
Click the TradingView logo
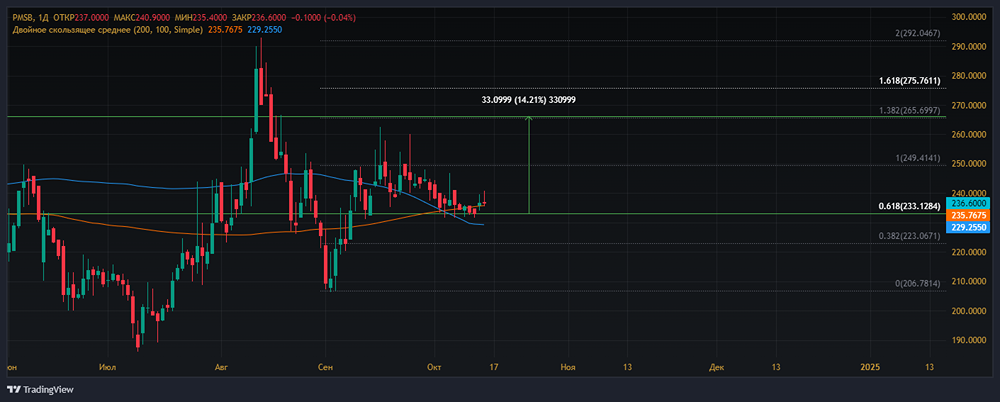click(40, 389)
